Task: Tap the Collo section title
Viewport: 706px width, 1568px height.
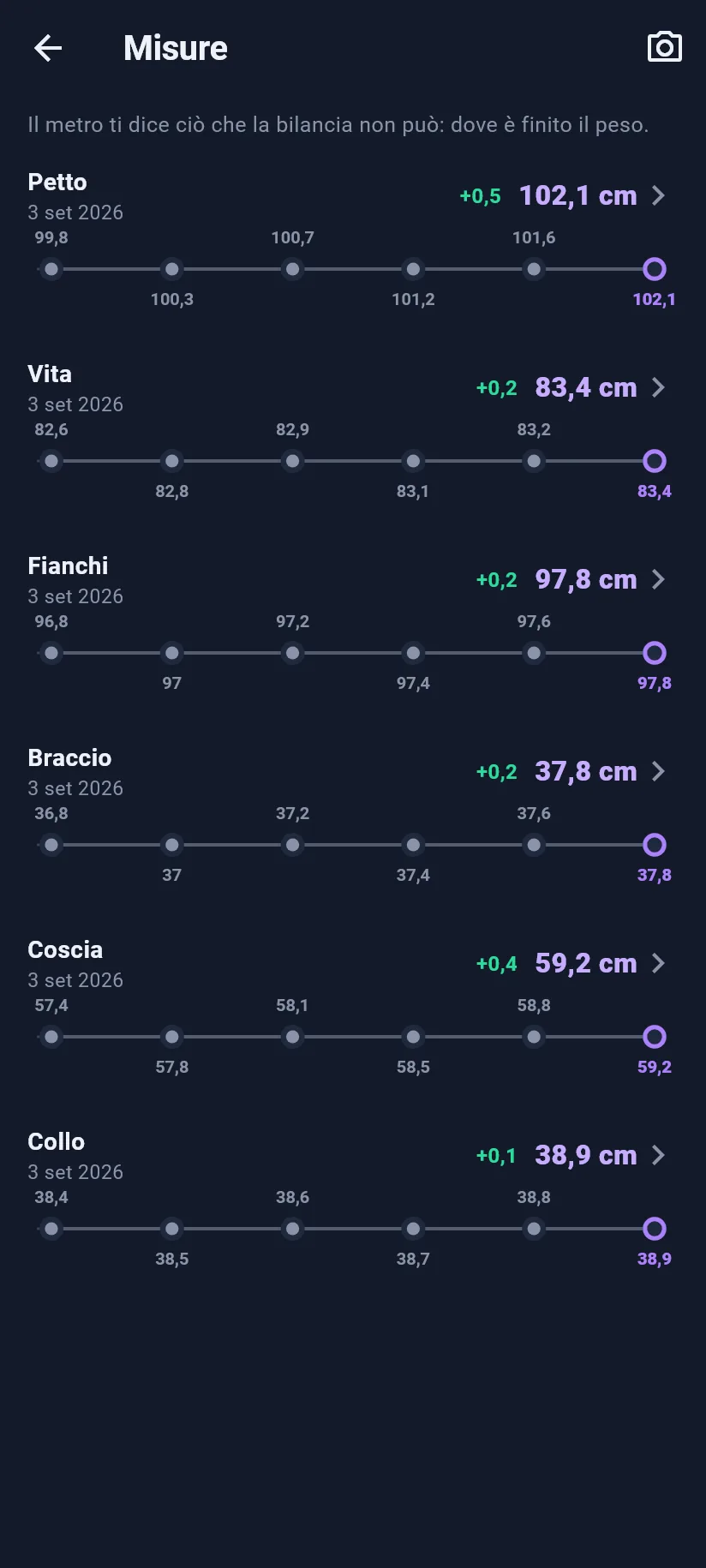Action: click(57, 1141)
